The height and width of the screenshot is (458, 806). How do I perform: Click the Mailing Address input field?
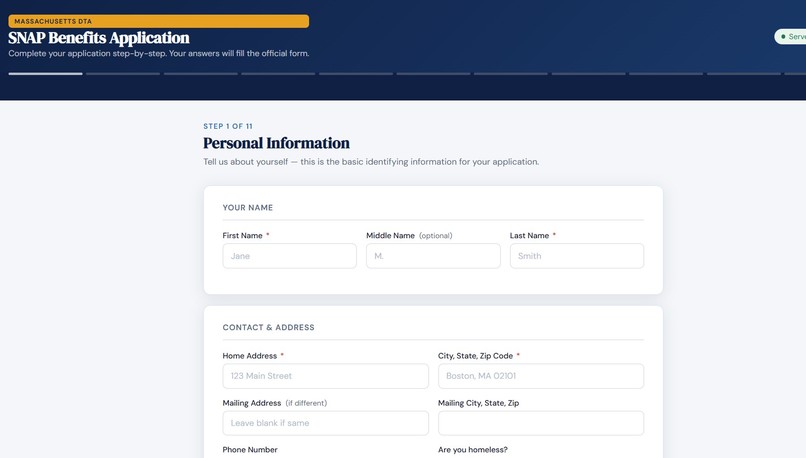(x=325, y=423)
